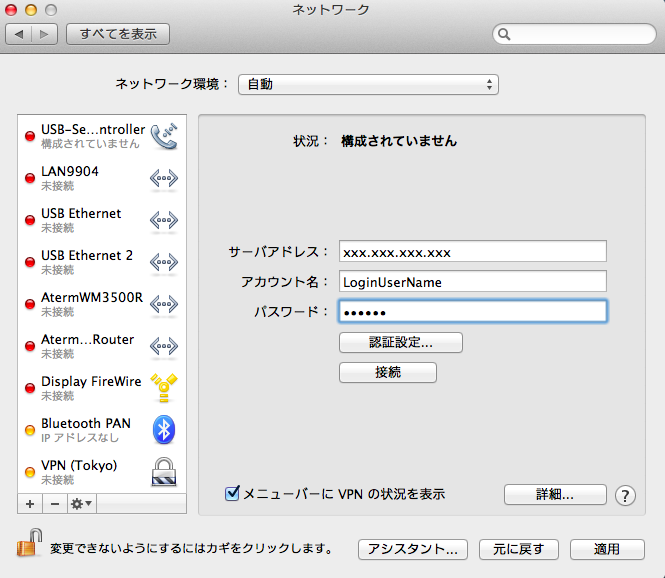
Task: Click 元に戻す to revert changes
Action: pyautogui.click(x=519, y=550)
